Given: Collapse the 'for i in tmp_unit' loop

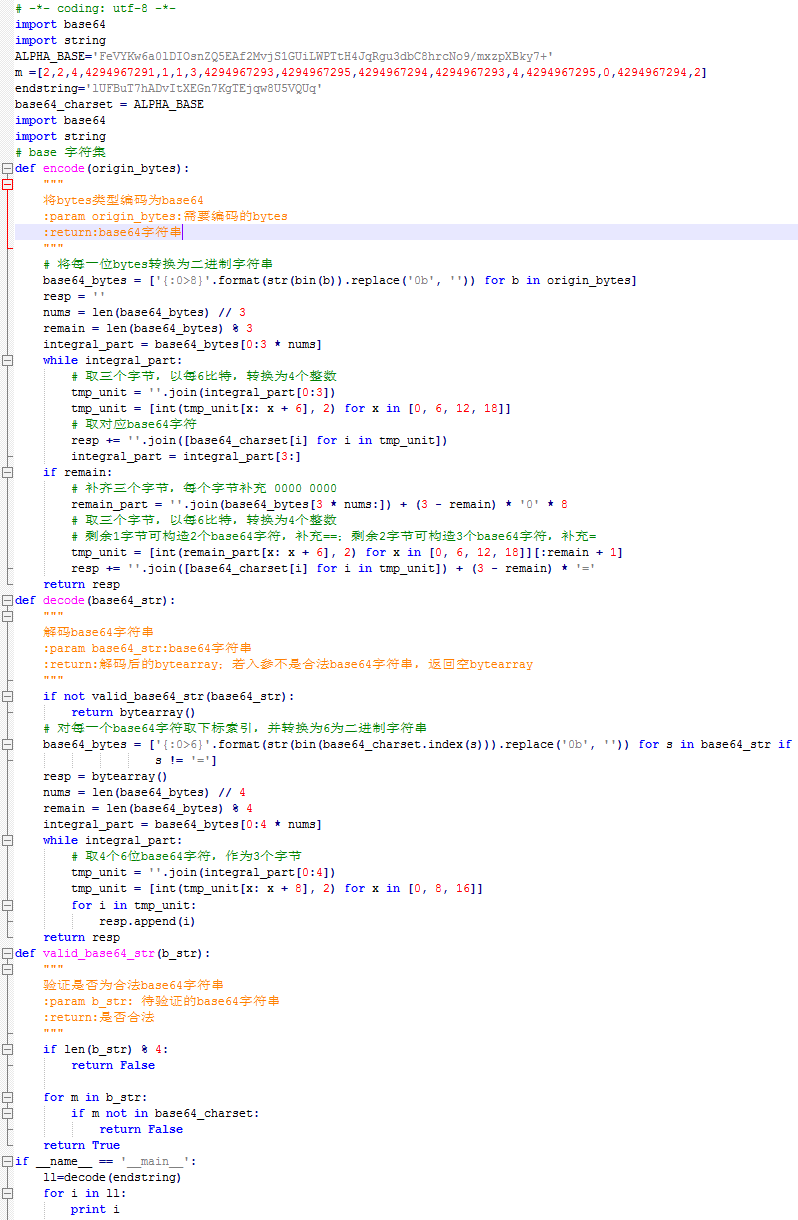Looking at the screenshot, I should (x=7, y=905).
